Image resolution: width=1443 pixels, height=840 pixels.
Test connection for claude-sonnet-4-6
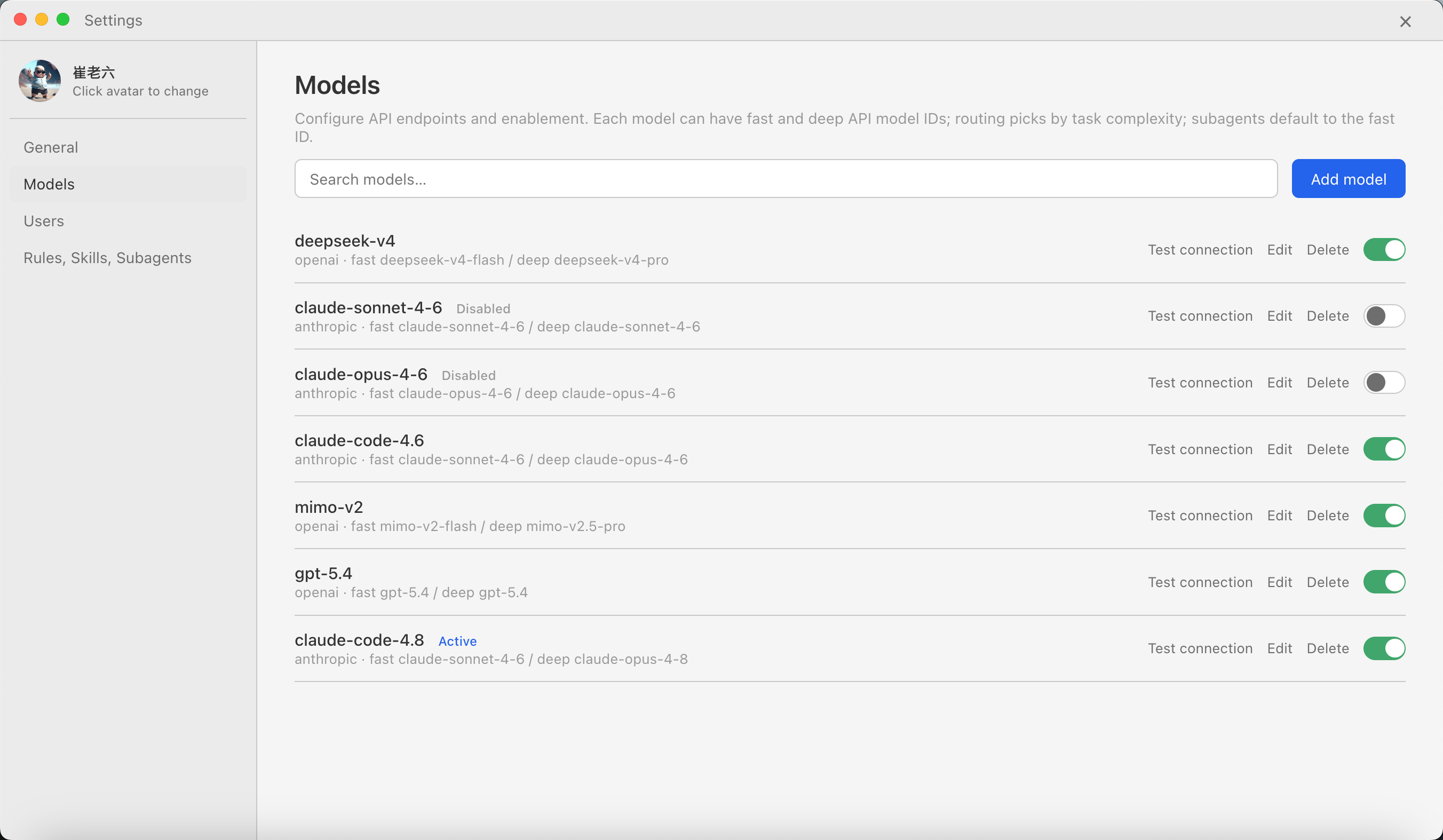pyautogui.click(x=1200, y=316)
